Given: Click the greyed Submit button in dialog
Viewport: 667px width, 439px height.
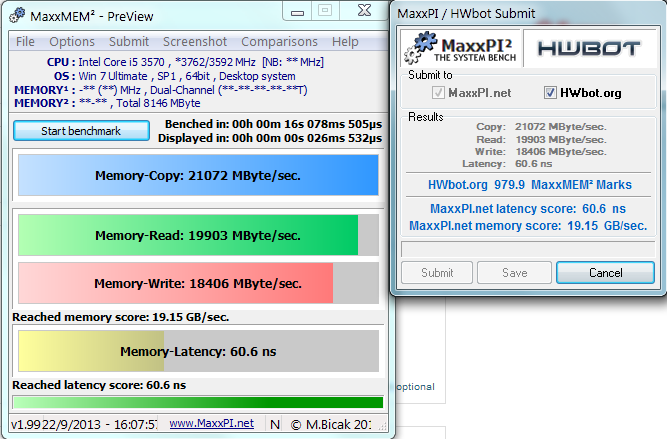Looking at the screenshot, I should [x=437, y=272].
